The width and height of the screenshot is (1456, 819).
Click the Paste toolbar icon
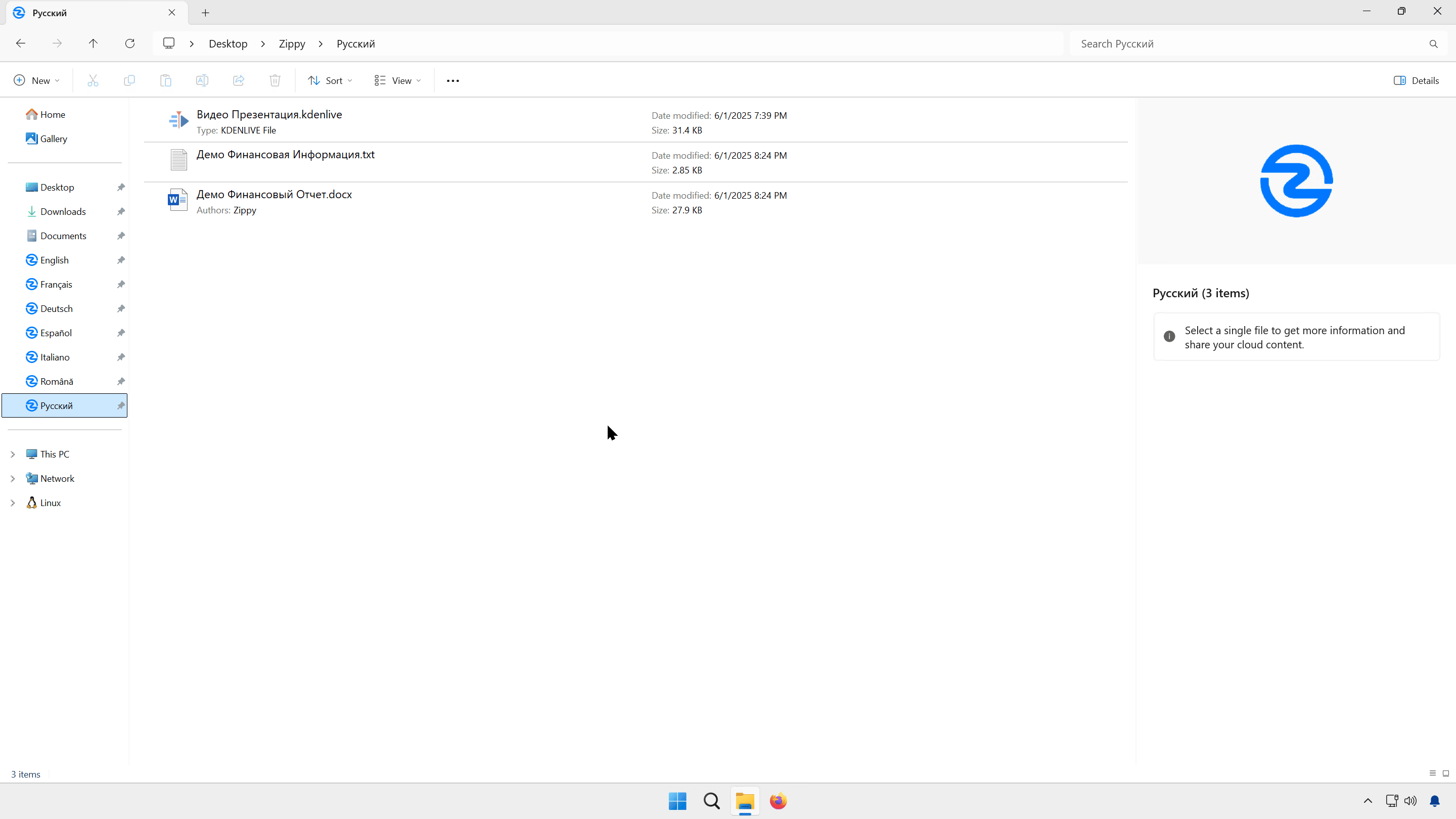[x=166, y=80]
